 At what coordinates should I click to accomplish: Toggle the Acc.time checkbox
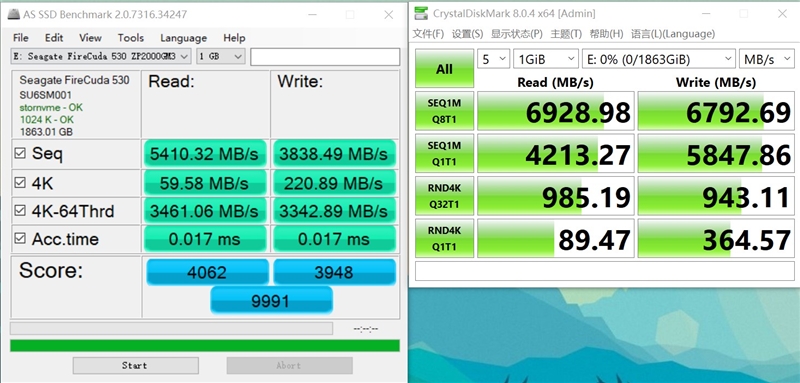click(x=20, y=238)
